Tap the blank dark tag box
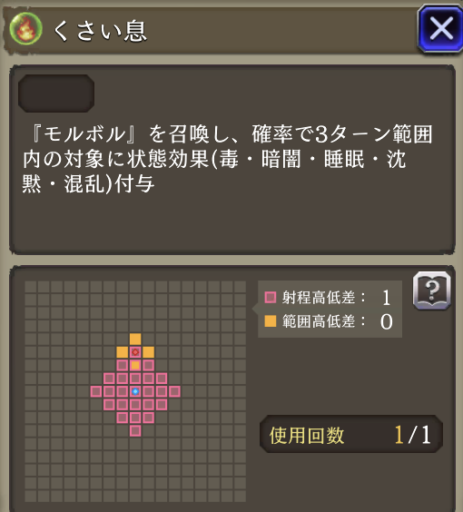This screenshot has height=512, width=463. [56, 93]
